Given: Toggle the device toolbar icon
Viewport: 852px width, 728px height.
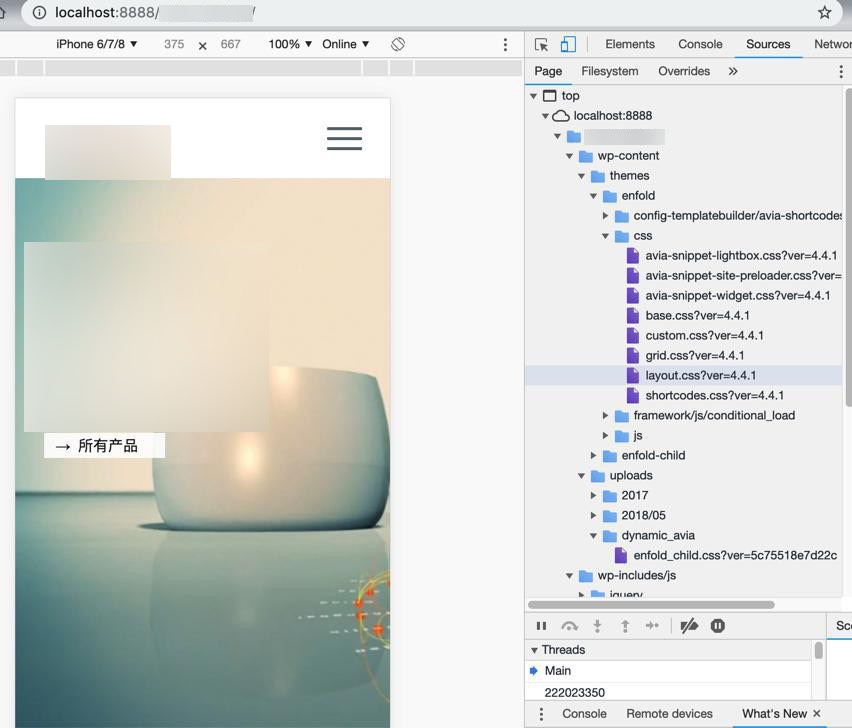Looking at the screenshot, I should (x=568, y=44).
